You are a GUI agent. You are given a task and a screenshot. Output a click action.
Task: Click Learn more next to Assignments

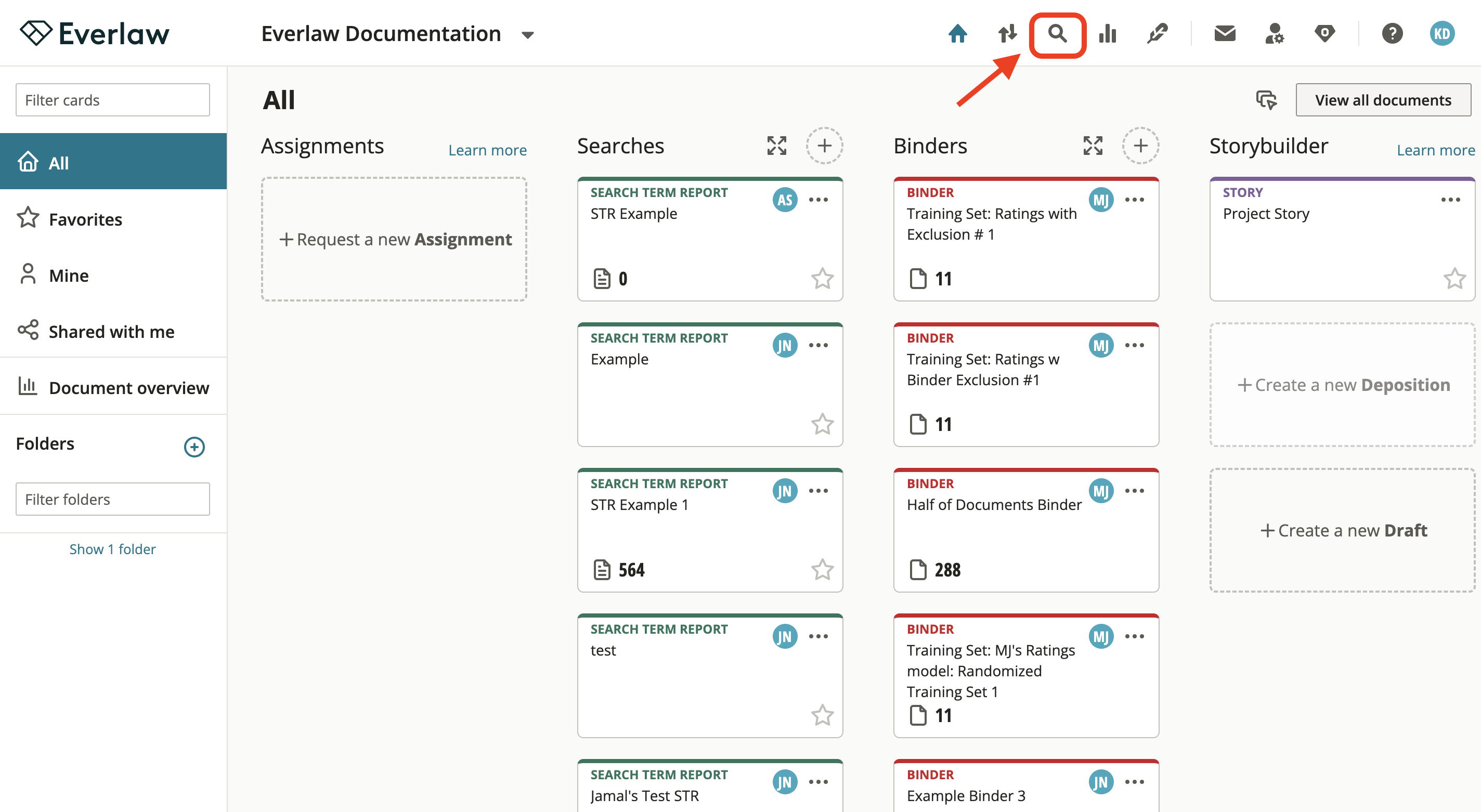488,150
